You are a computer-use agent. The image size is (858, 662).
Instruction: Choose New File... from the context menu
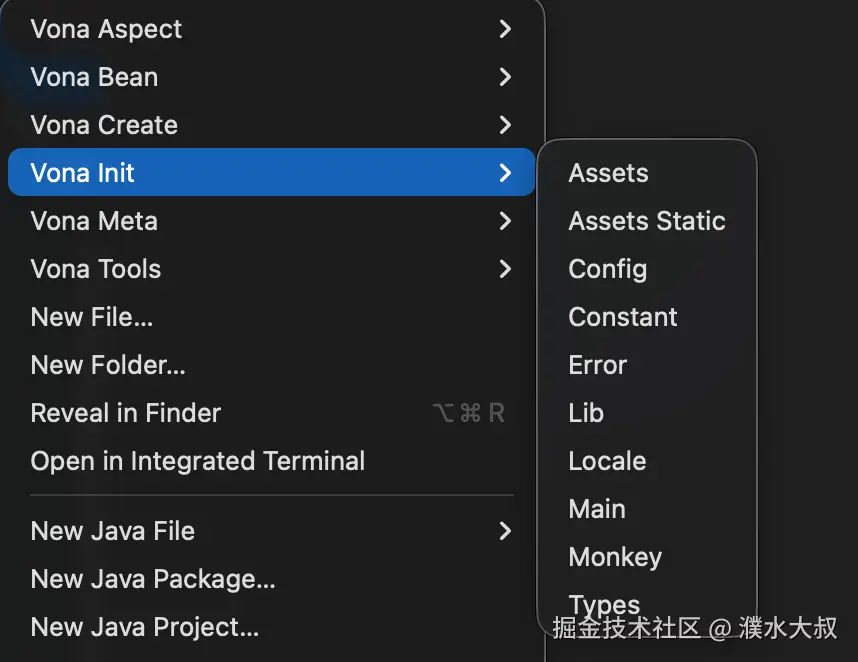coord(92,317)
